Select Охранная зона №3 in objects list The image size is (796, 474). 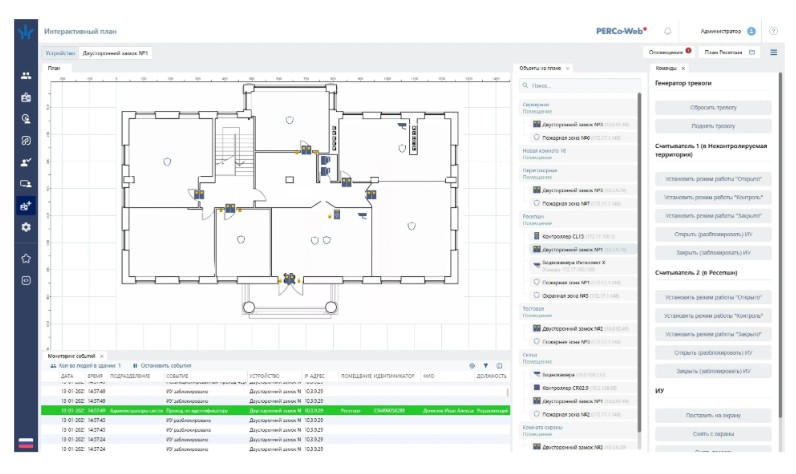566,296
